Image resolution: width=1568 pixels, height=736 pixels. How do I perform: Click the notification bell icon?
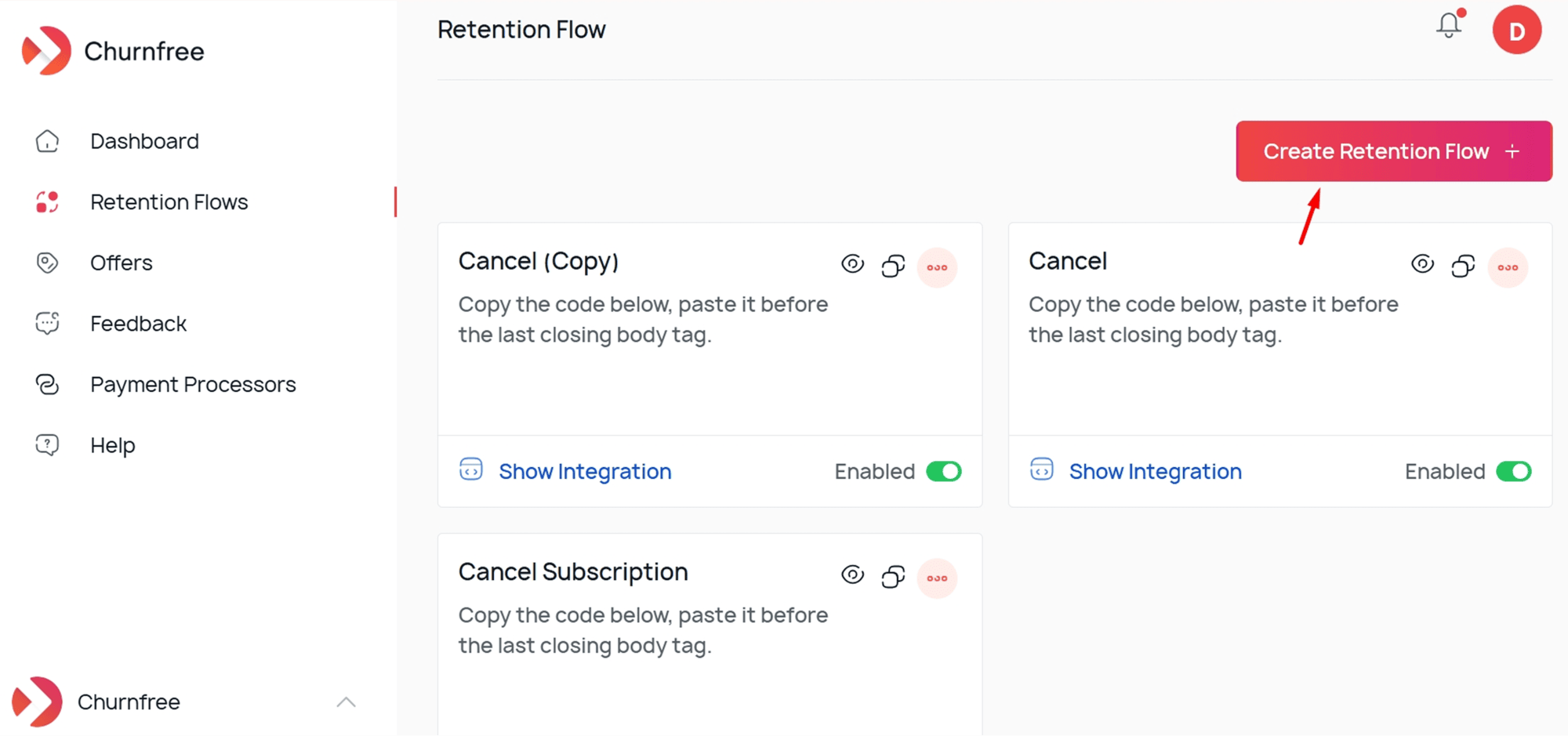point(1447,27)
